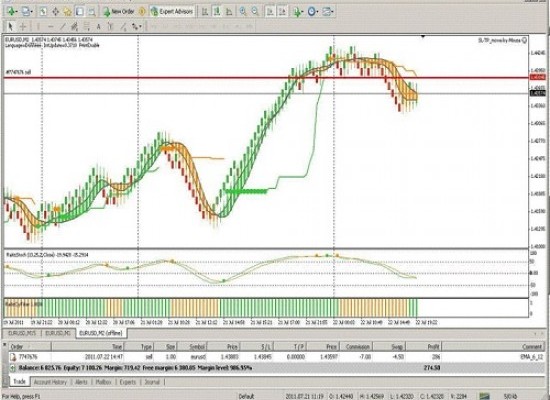This screenshot has width=550, height=400.
Task: Click the zoom in magnifier icon
Action: click(243, 12)
